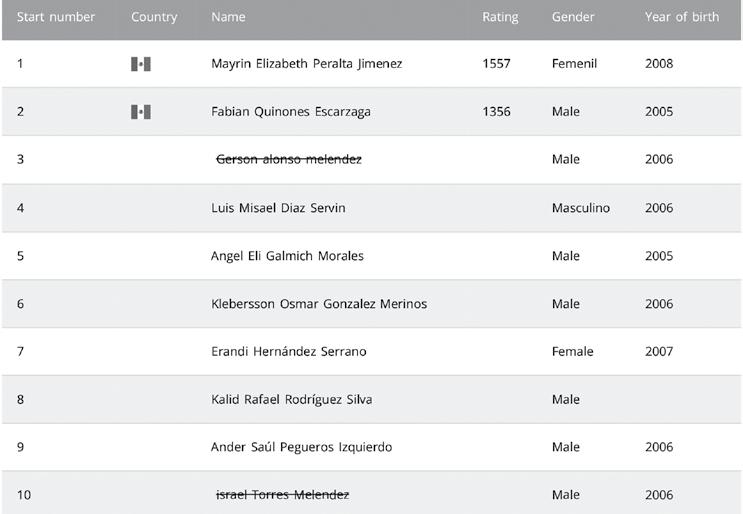
Task: Select Erandi Hernández Serrano name
Action: [x=289, y=352]
